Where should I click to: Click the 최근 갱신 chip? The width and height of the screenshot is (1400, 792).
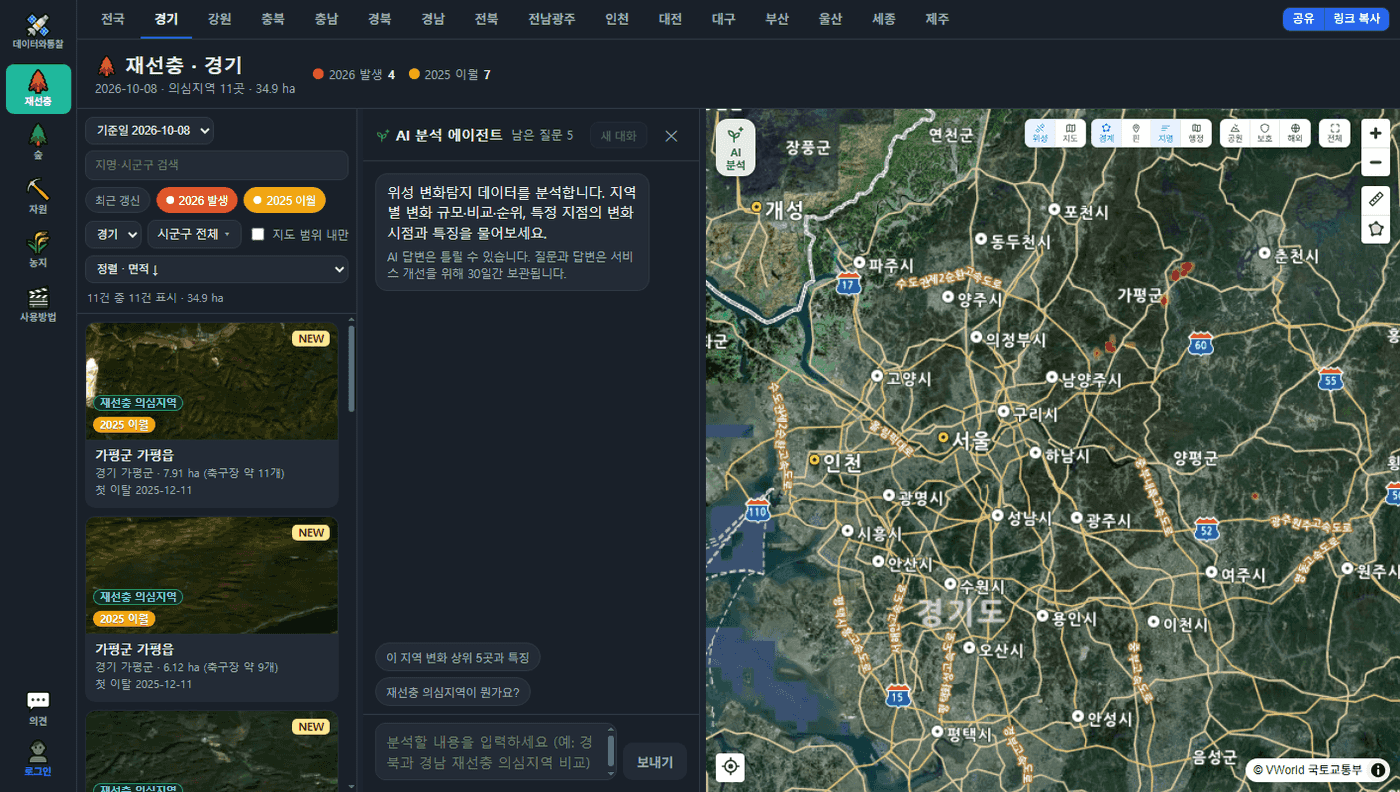pyautogui.click(x=118, y=201)
